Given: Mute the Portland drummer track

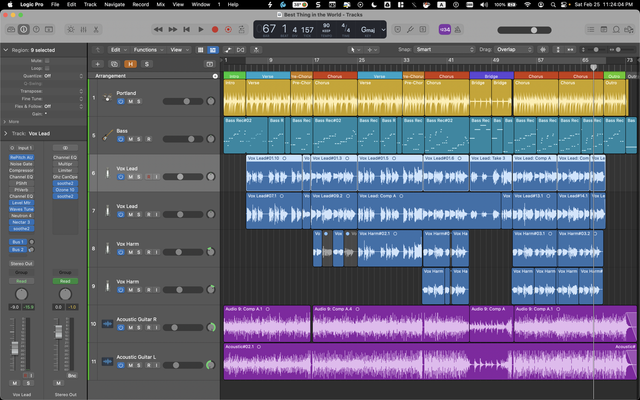Looking at the screenshot, I should [x=131, y=101].
